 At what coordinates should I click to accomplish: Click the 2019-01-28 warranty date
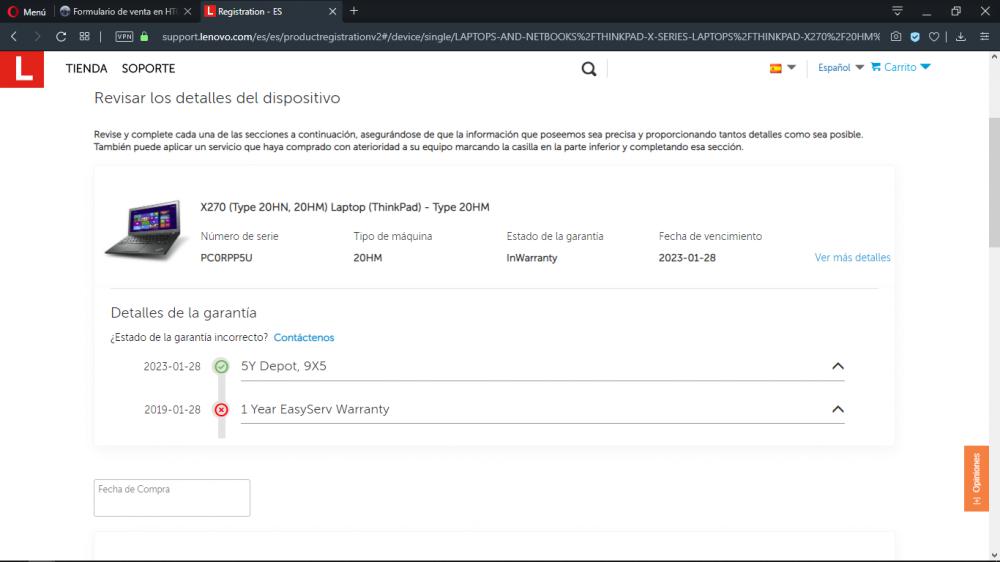click(172, 410)
